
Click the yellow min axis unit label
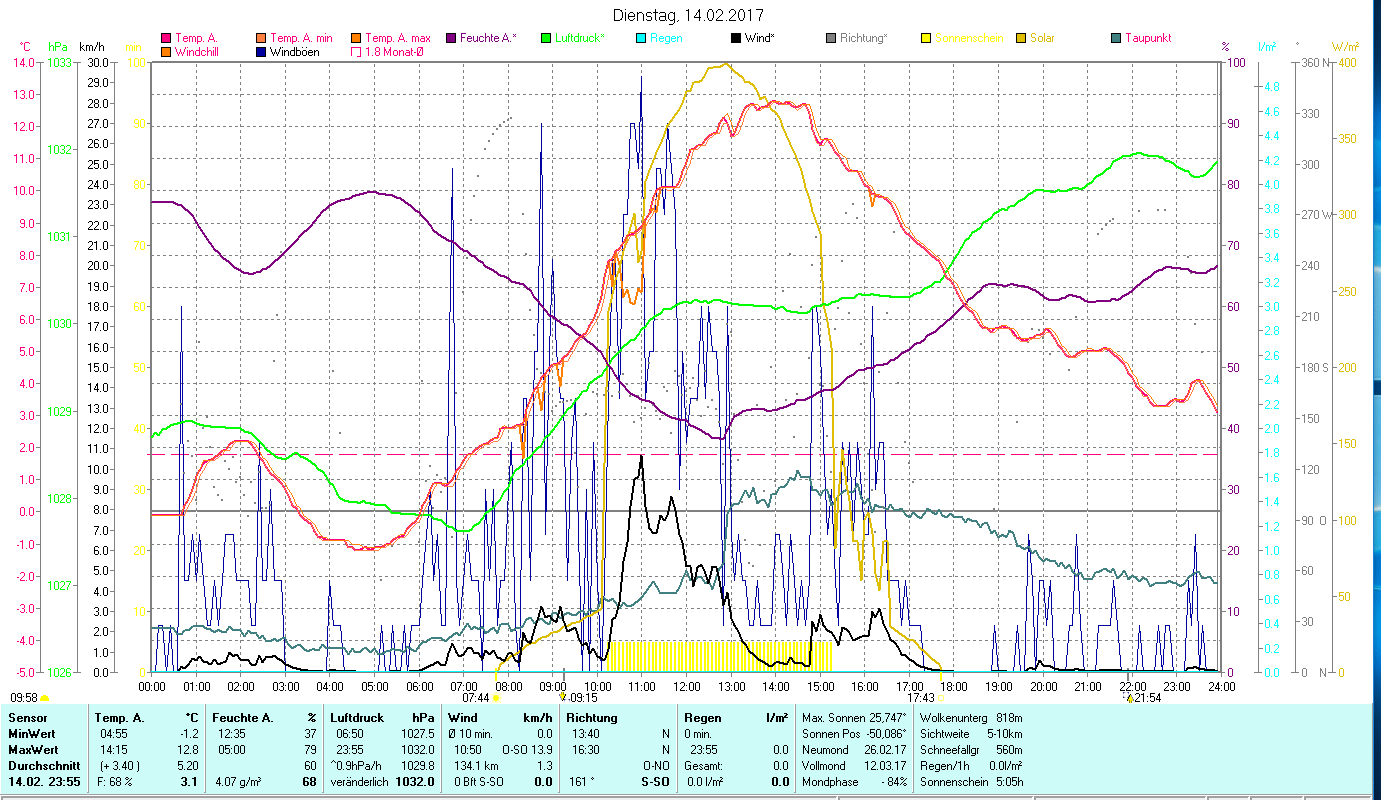[132, 47]
